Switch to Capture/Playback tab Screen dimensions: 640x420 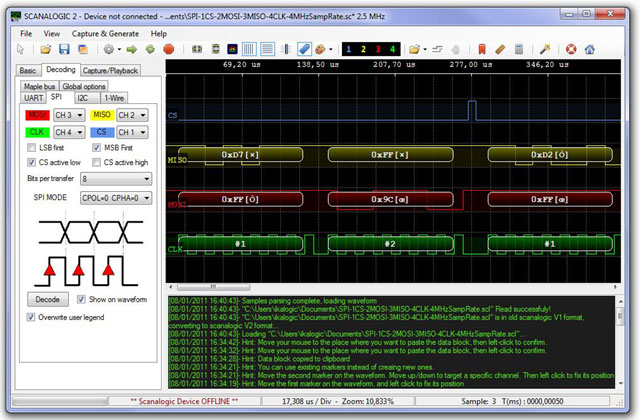(x=110, y=71)
